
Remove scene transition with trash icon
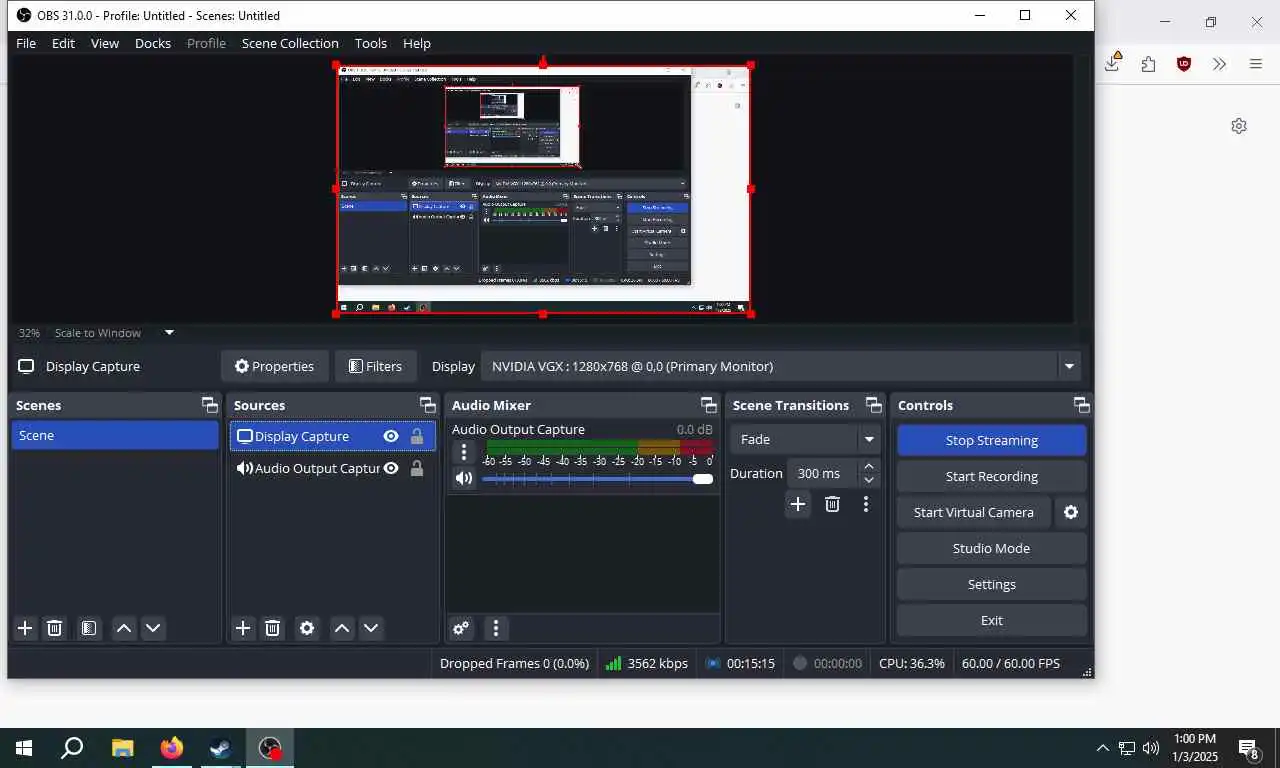[832, 504]
